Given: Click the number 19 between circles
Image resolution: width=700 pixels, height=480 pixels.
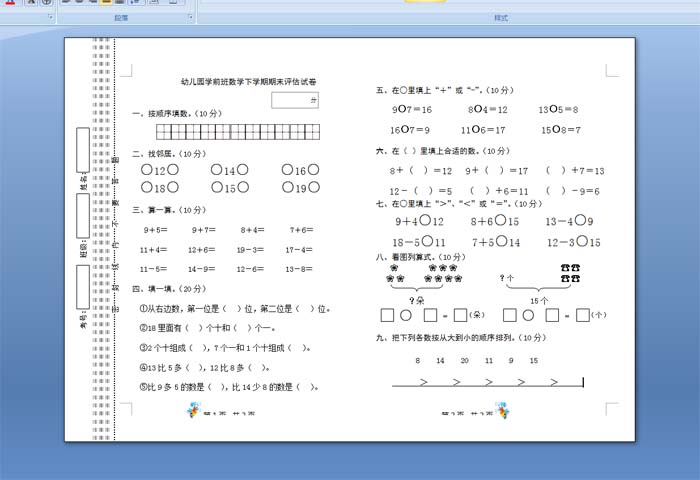Looking at the screenshot, I should [x=301, y=188].
